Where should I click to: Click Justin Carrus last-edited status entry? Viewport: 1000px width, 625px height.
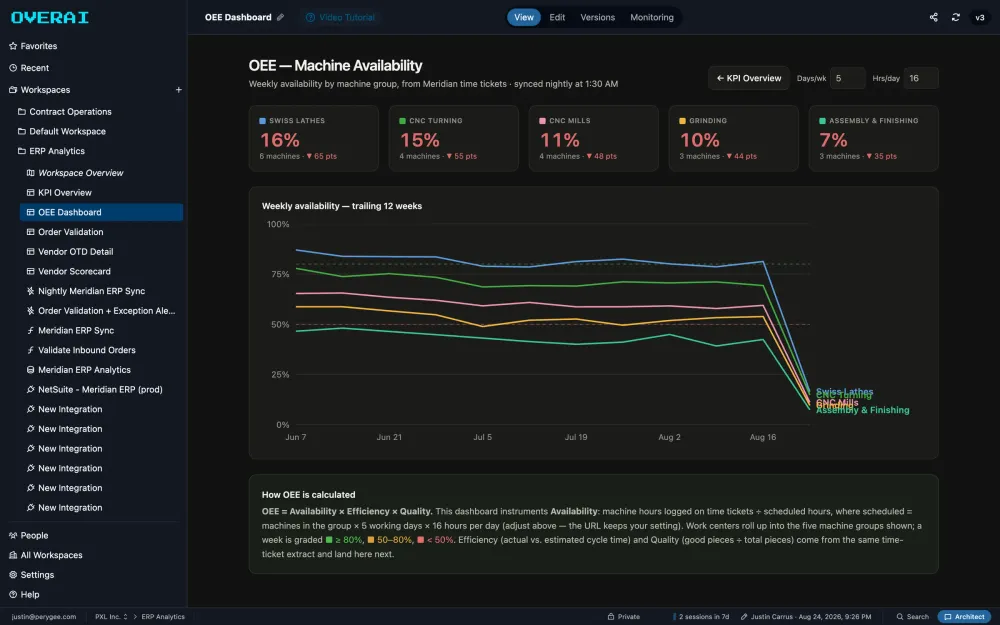point(805,617)
